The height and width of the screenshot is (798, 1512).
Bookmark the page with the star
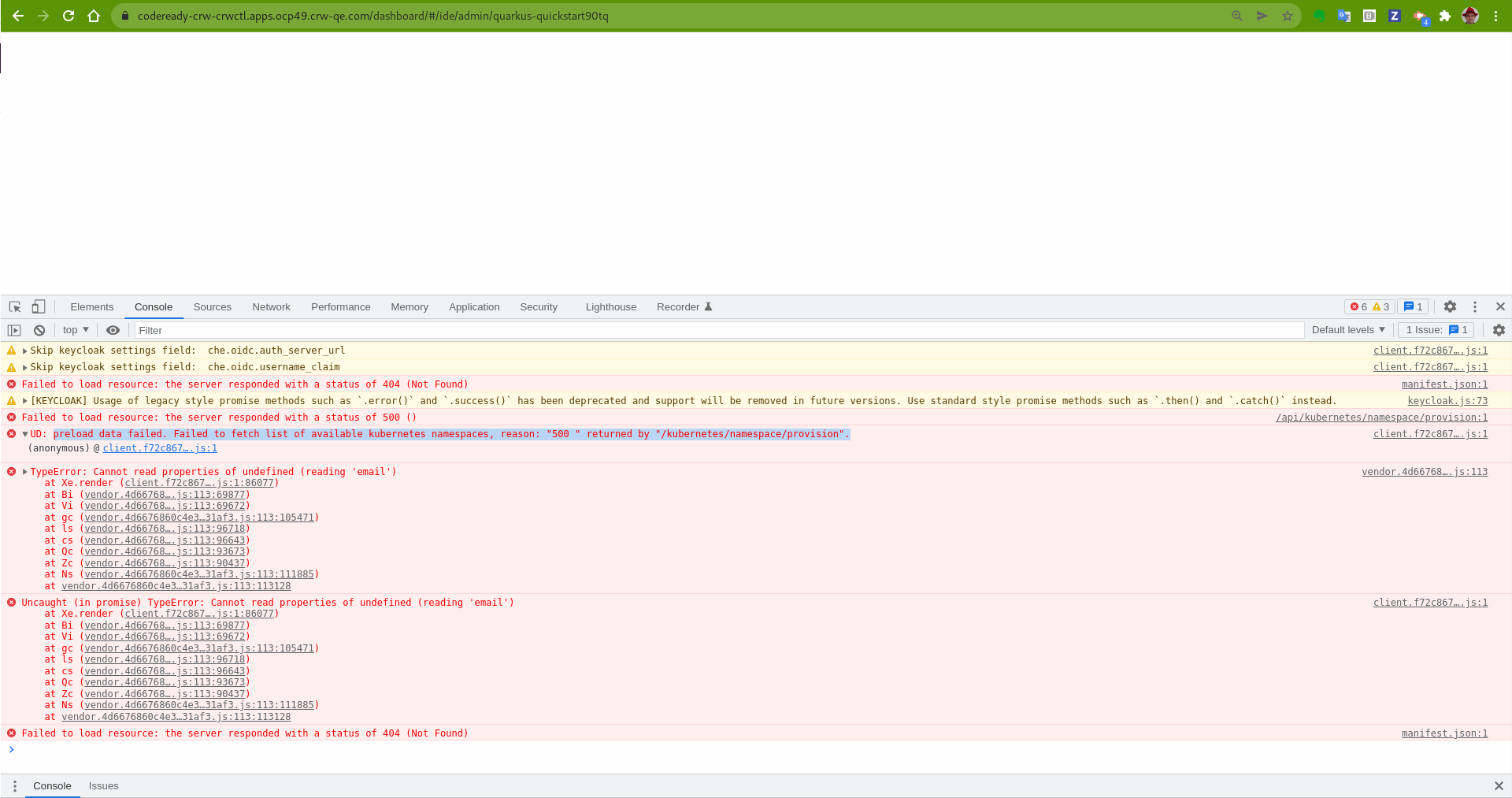(1288, 15)
